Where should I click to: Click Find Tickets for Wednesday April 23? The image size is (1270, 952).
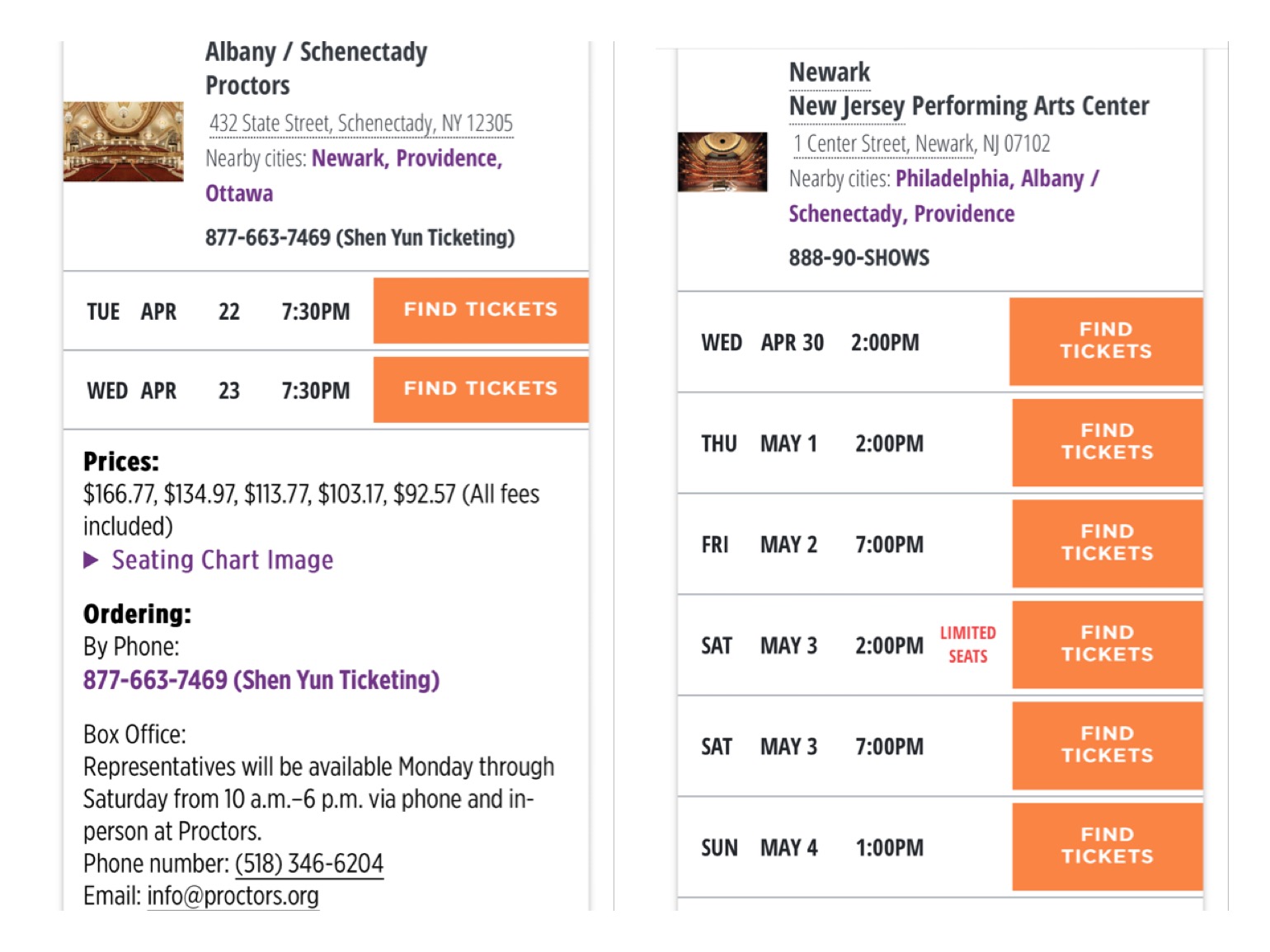click(x=481, y=389)
